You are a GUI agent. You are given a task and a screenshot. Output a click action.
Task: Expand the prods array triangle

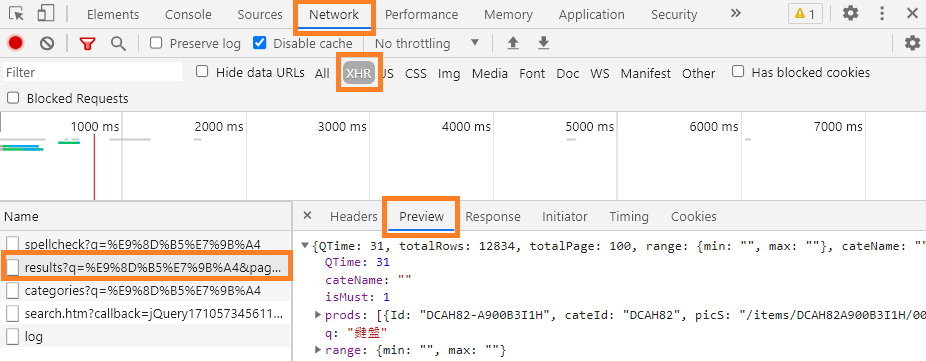tap(318, 315)
